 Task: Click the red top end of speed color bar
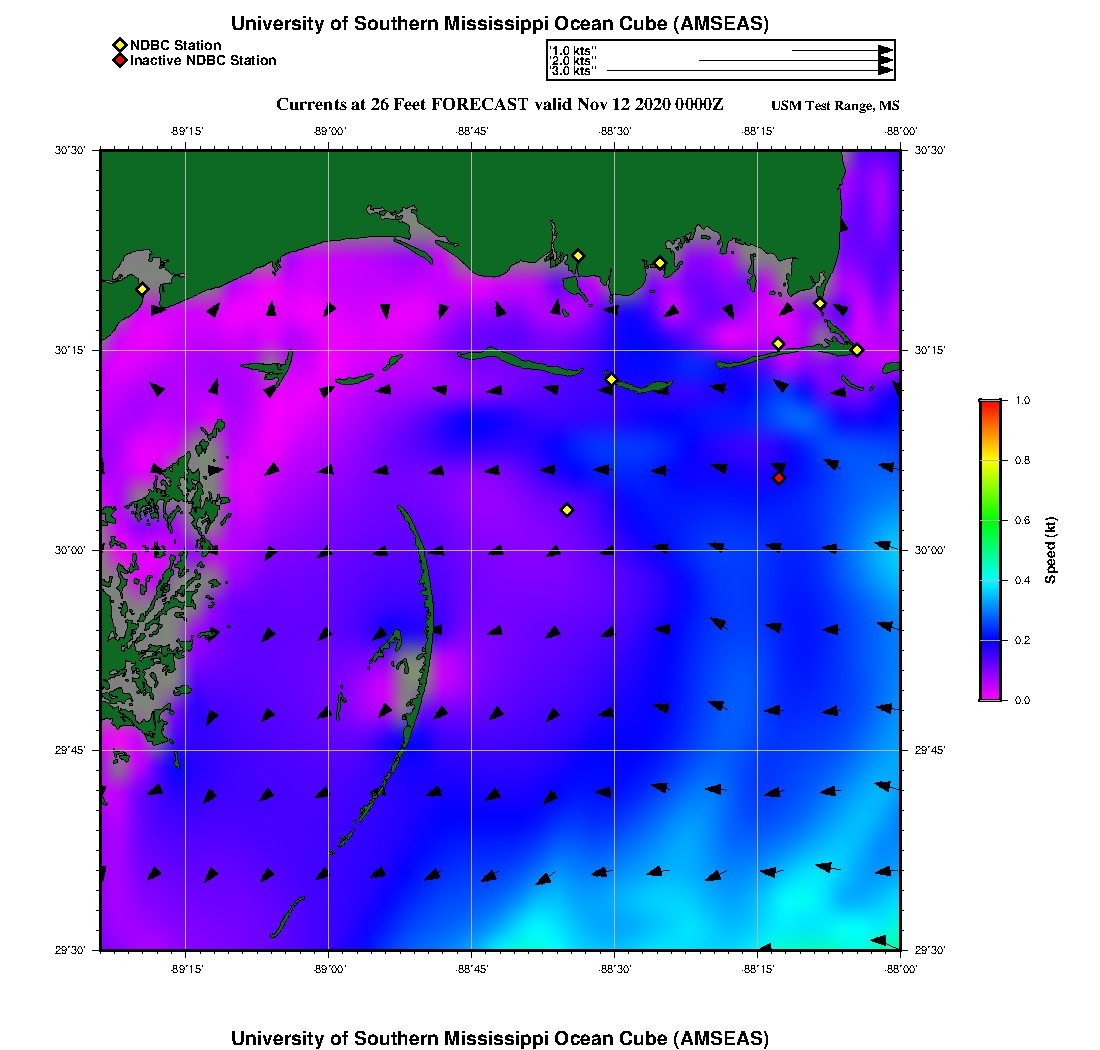coord(990,405)
